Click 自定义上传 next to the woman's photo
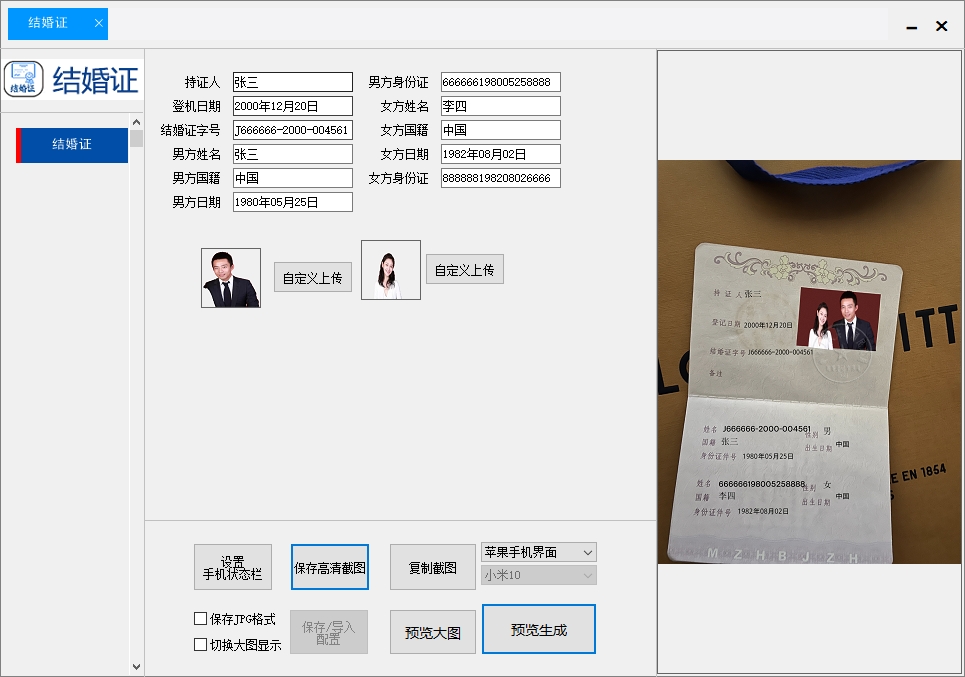965x677 pixels. point(464,268)
